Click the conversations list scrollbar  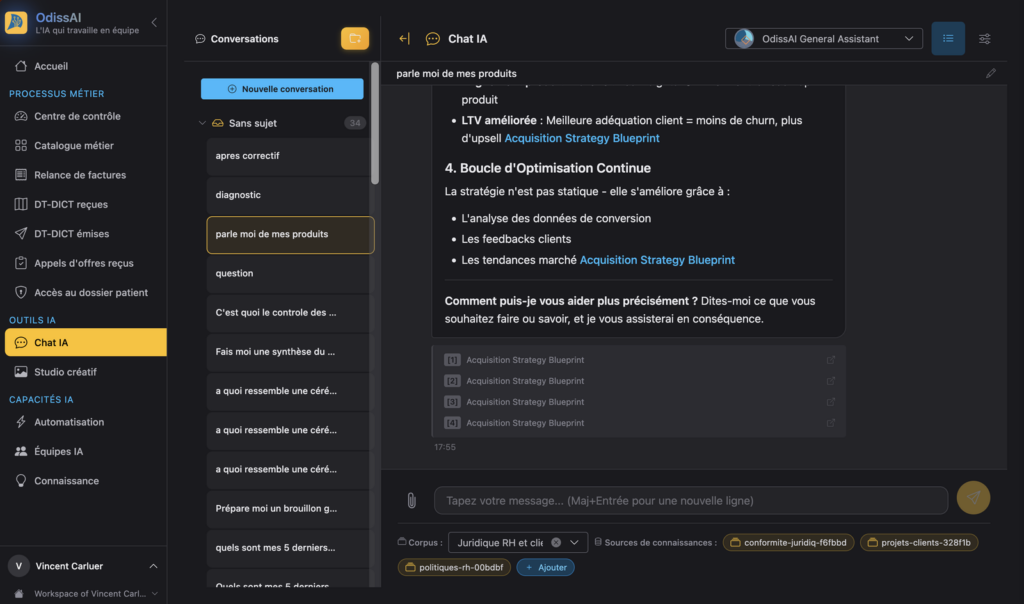coord(375,123)
